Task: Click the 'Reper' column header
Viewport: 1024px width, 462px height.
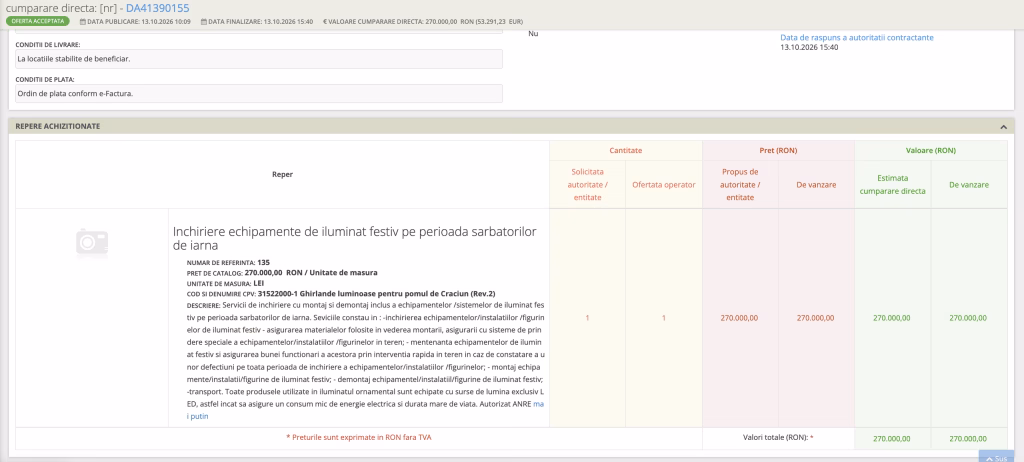Action: pos(282,174)
